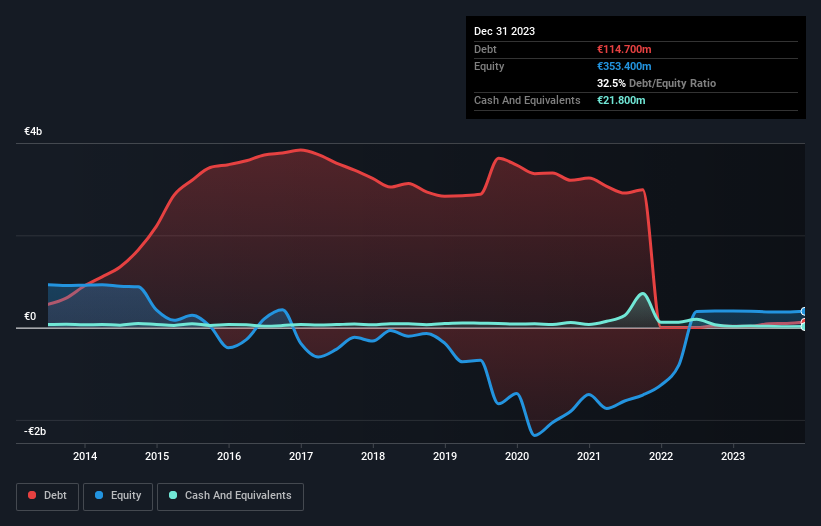Click the €114.700m debt value in tooltip
821x526 pixels.
[624, 49]
